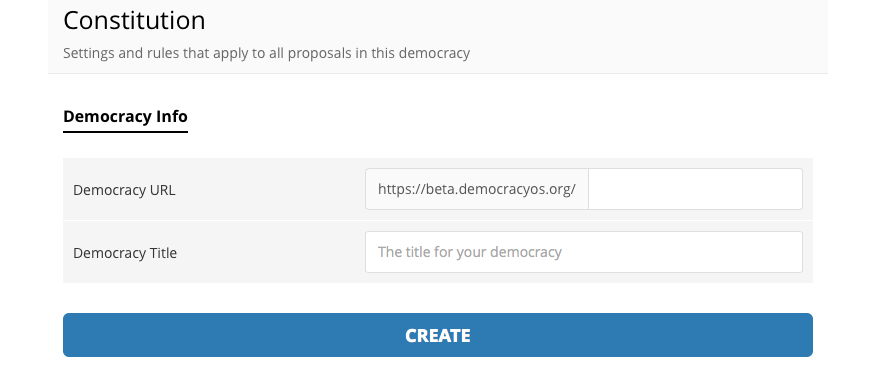Image resolution: width=881 pixels, height=365 pixels.
Task: Click the Democracy Title label
Action: (125, 253)
